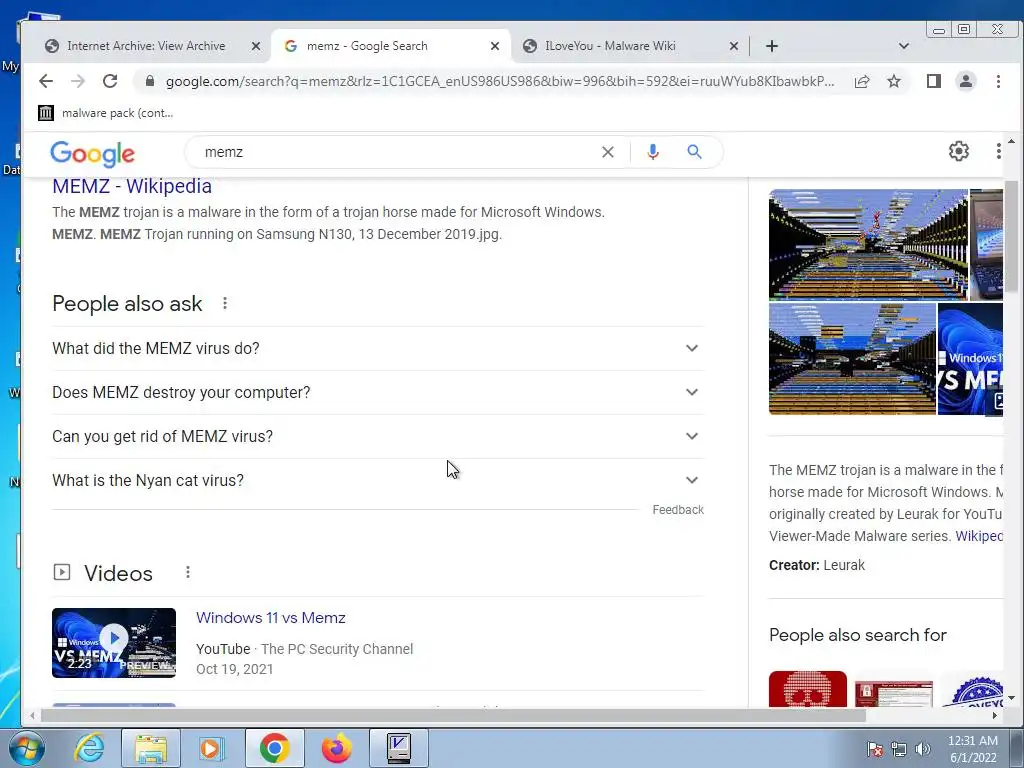The height and width of the screenshot is (768, 1024).
Task: Open the malware pack bookmark
Action: (106, 113)
